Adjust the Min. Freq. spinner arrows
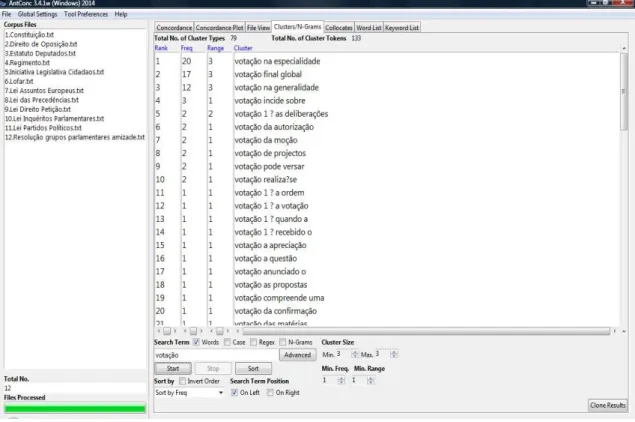The height and width of the screenshot is (422, 635). [x=341, y=381]
